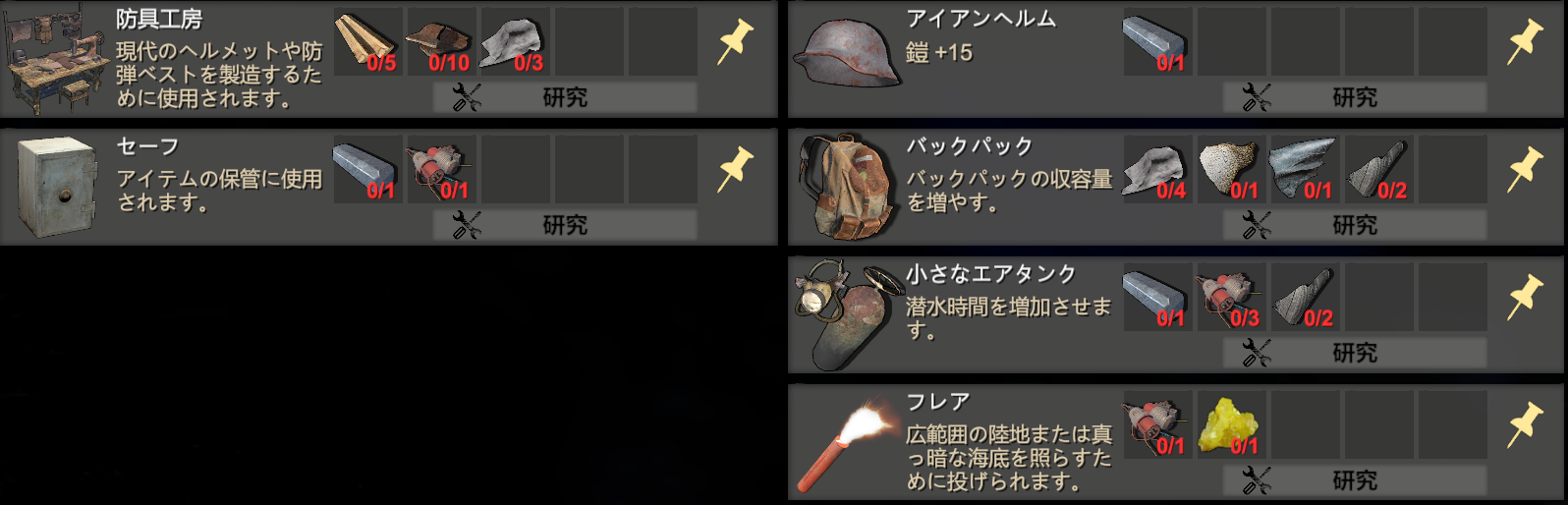Viewport: 1568px width, 505px height.
Task: Select leather ingredient showing 0/10
Action: pos(442,42)
